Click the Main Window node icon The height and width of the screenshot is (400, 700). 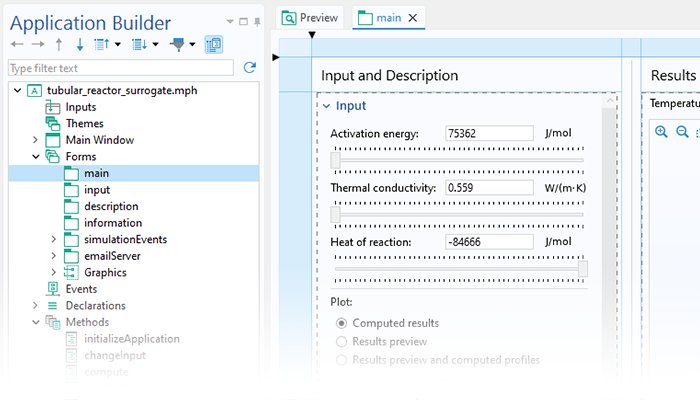[53, 140]
